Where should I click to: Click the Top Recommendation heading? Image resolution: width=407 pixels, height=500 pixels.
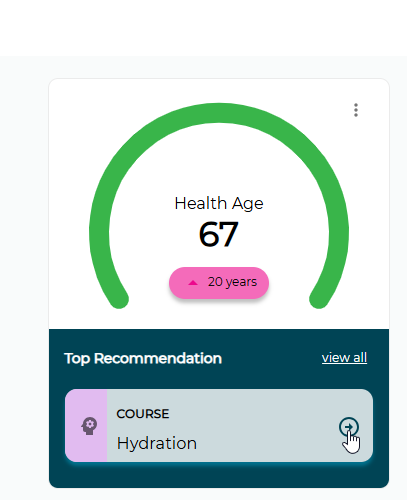(x=143, y=358)
